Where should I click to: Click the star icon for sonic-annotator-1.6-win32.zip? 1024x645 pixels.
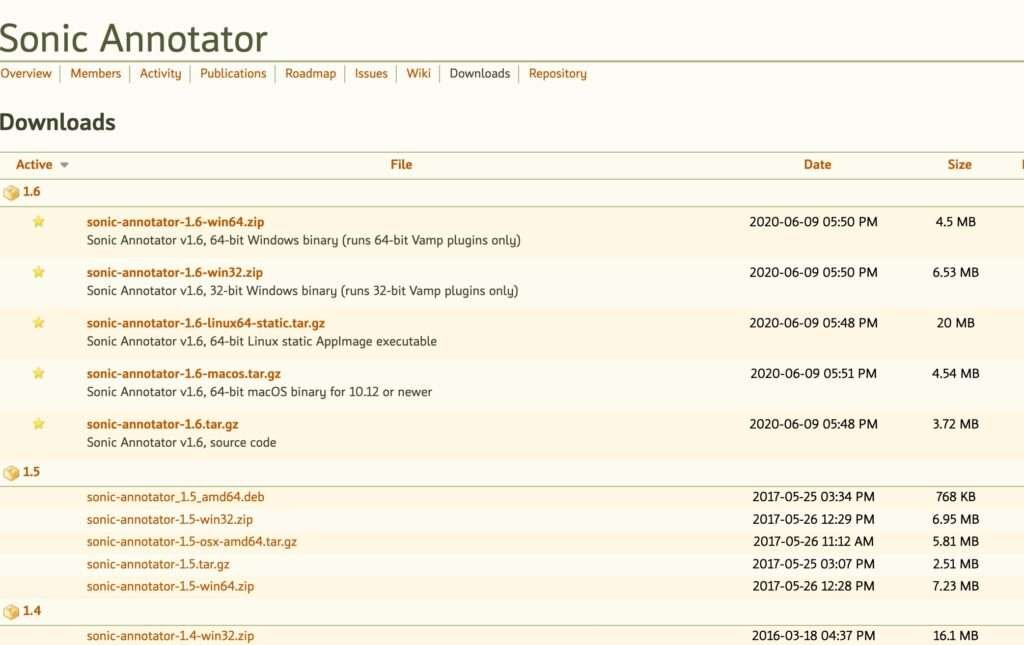pyautogui.click(x=39, y=272)
